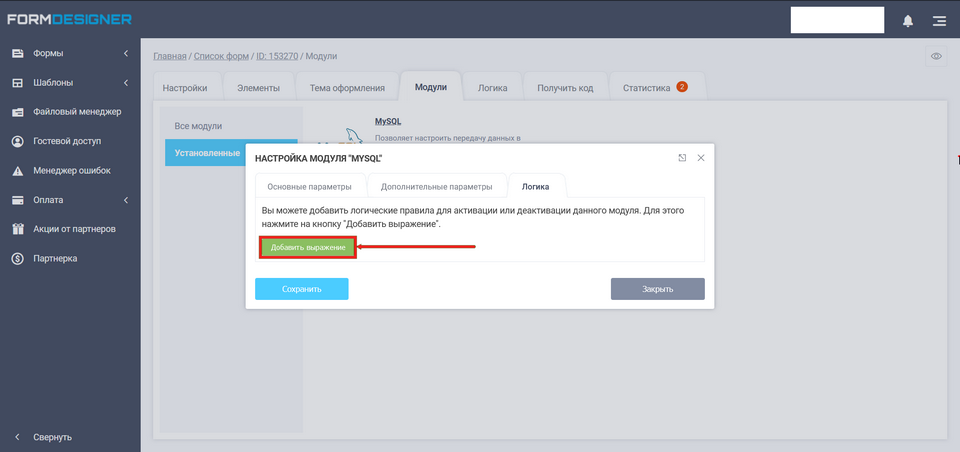Open the hamburger menu icon in header

click(x=938, y=20)
